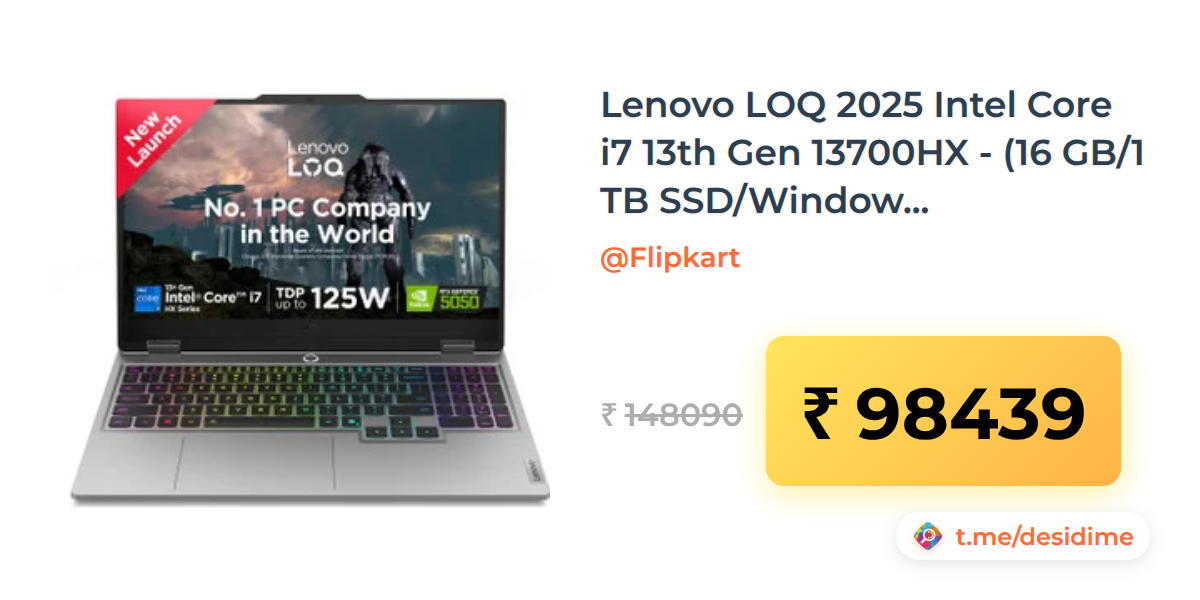Click the struck-through ₹ 148090 original price

[671, 414]
